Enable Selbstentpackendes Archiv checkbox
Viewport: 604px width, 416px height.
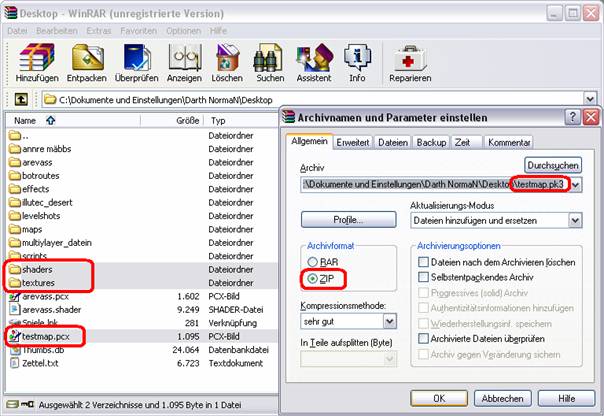(x=423, y=277)
